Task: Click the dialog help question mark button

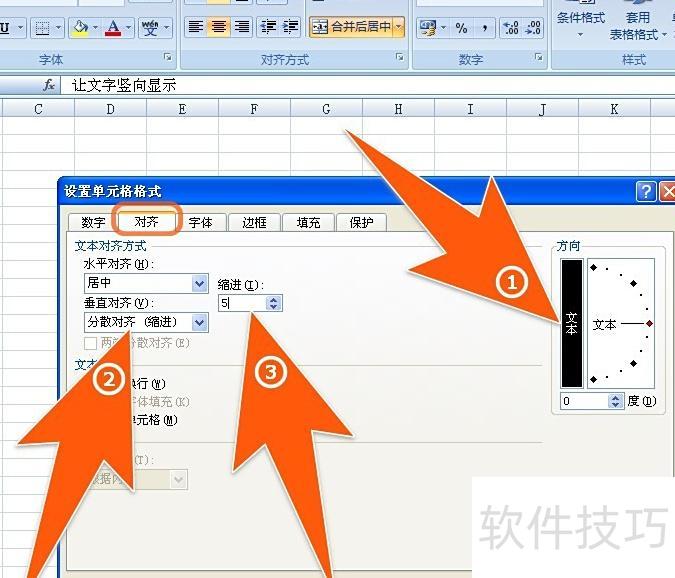Action: (646, 192)
